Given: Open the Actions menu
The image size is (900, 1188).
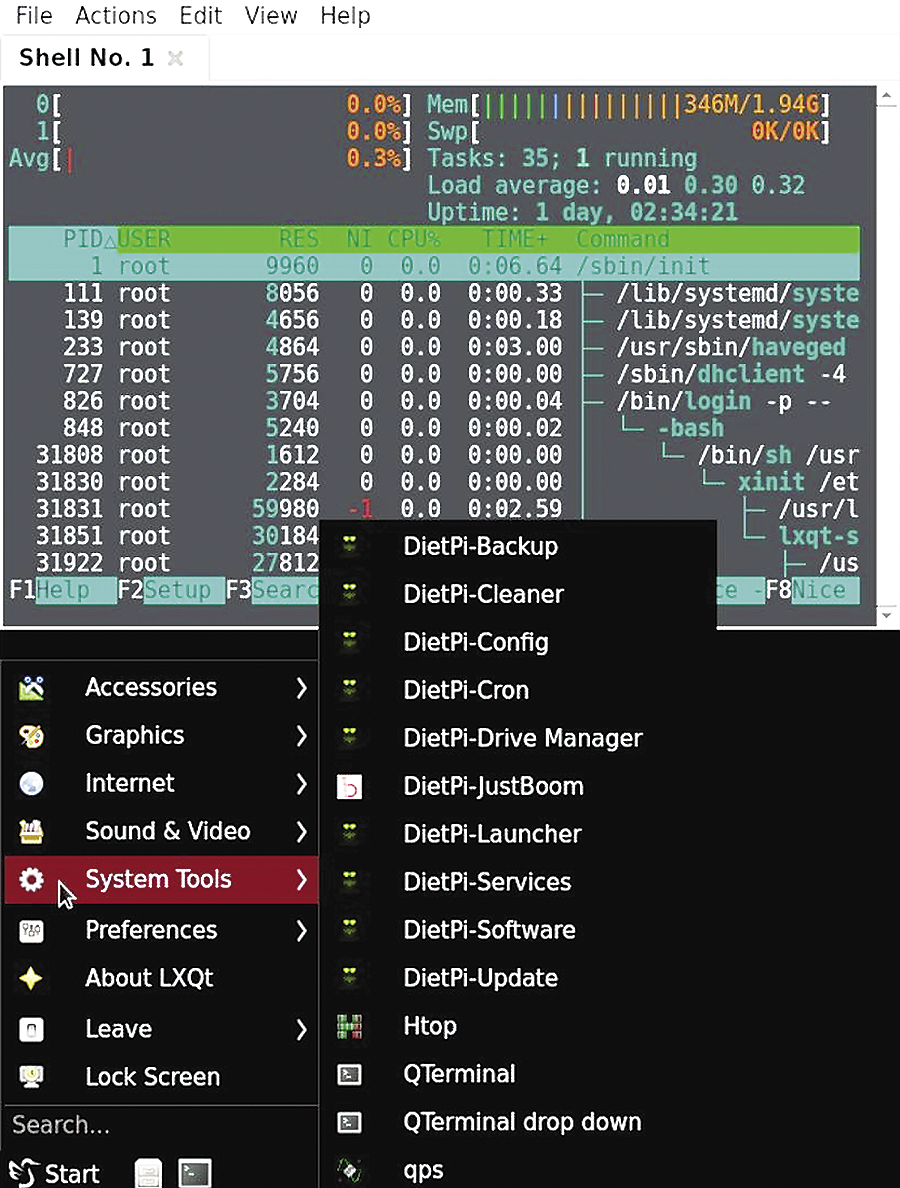Looking at the screenshot, I should 116,15.
